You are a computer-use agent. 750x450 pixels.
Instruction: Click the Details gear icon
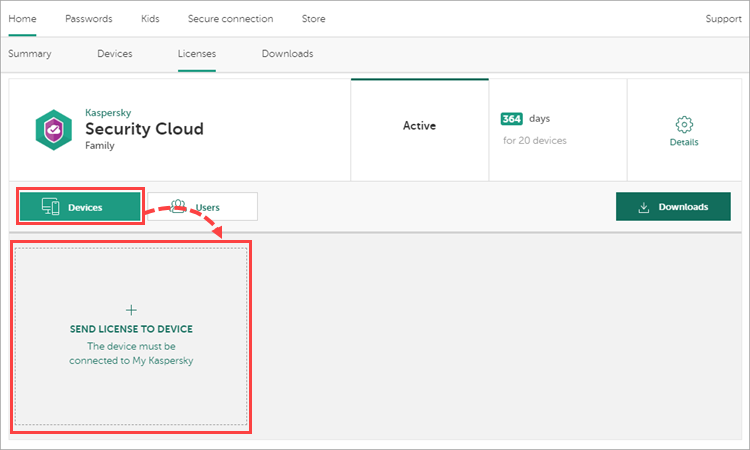click(684, 124)
